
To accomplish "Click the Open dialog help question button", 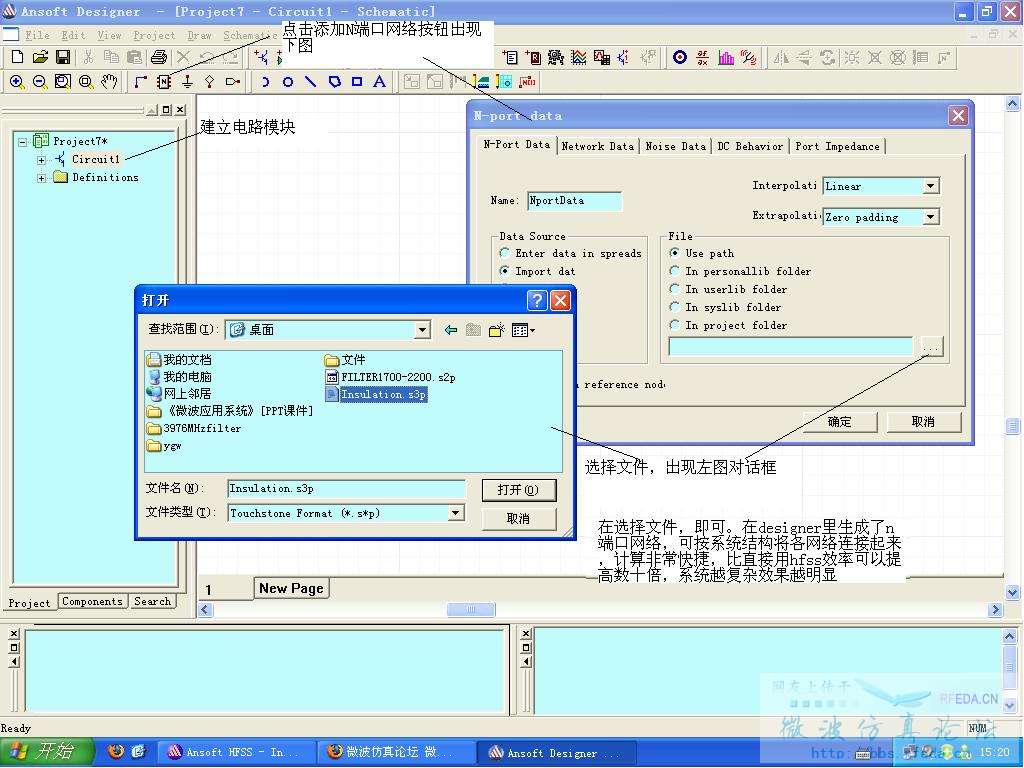I will tap(537, 300).
